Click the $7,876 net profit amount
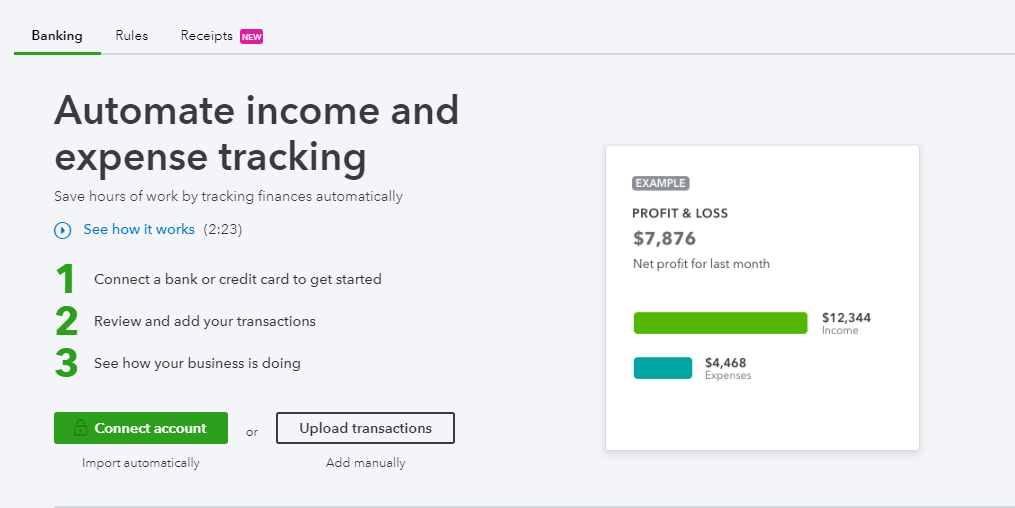The height and width of the screenshot is (508, 1015). [x=664, y=239]
